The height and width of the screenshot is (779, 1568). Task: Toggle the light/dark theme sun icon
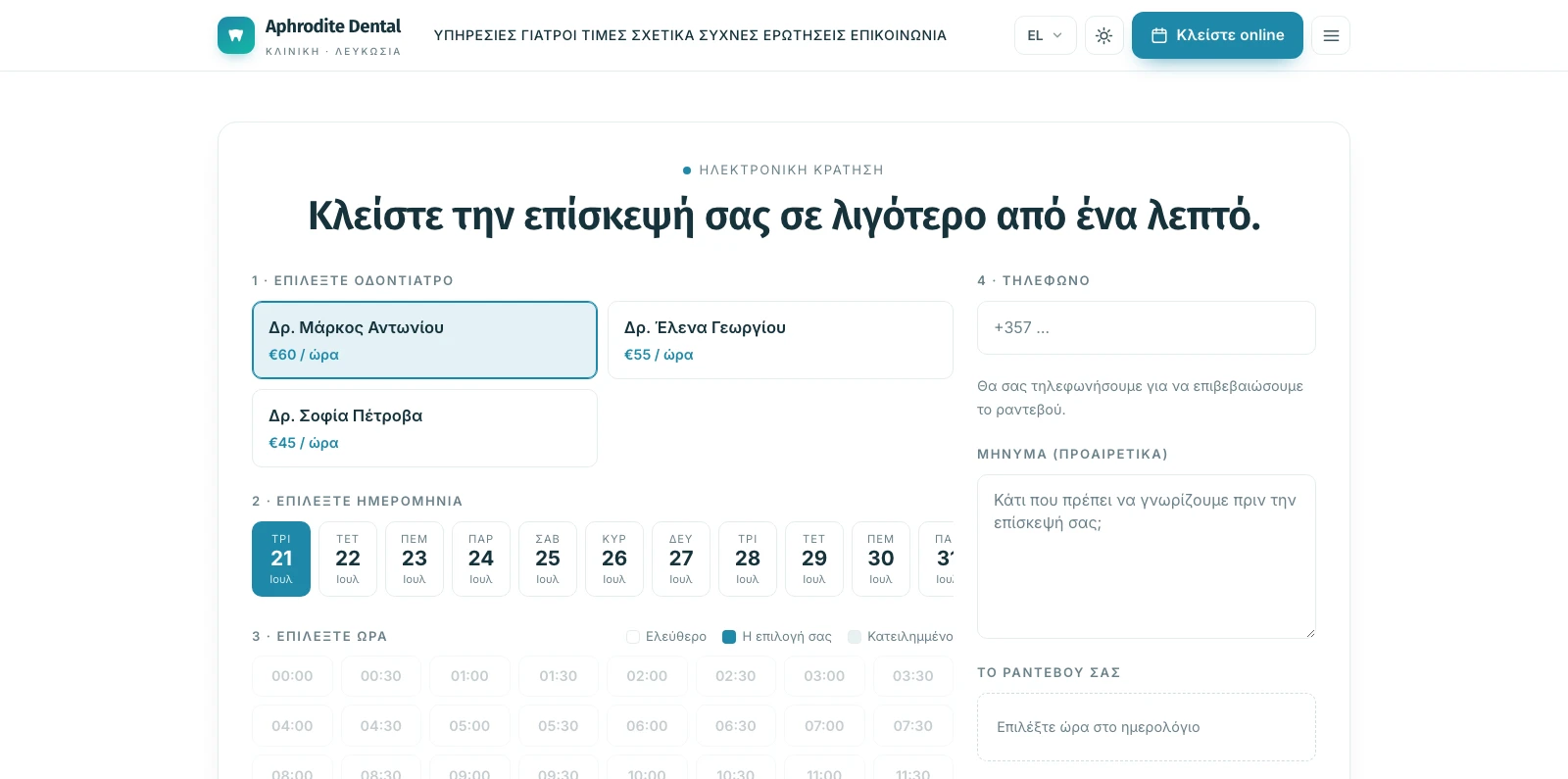(1104, 35)
